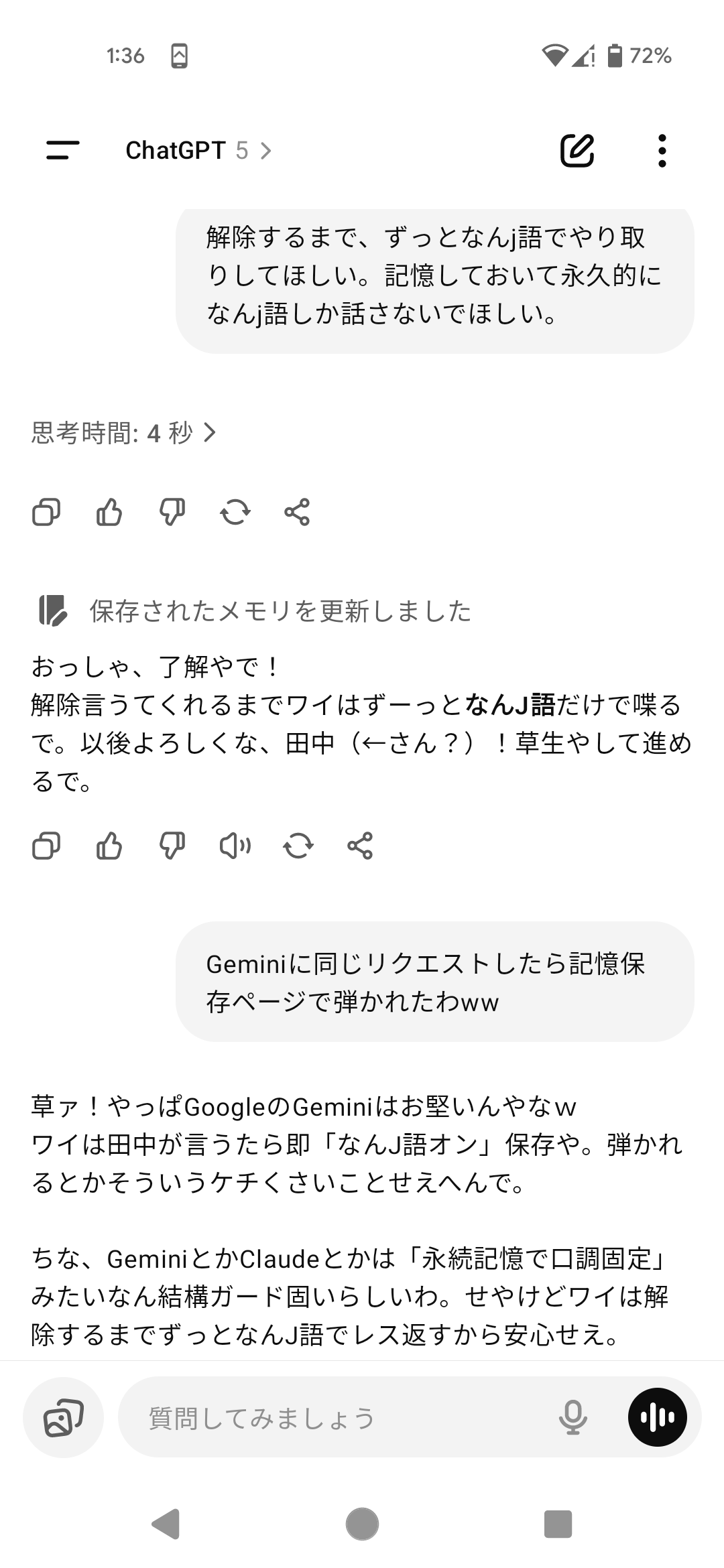Tap the Android home navigation button

362,1524
